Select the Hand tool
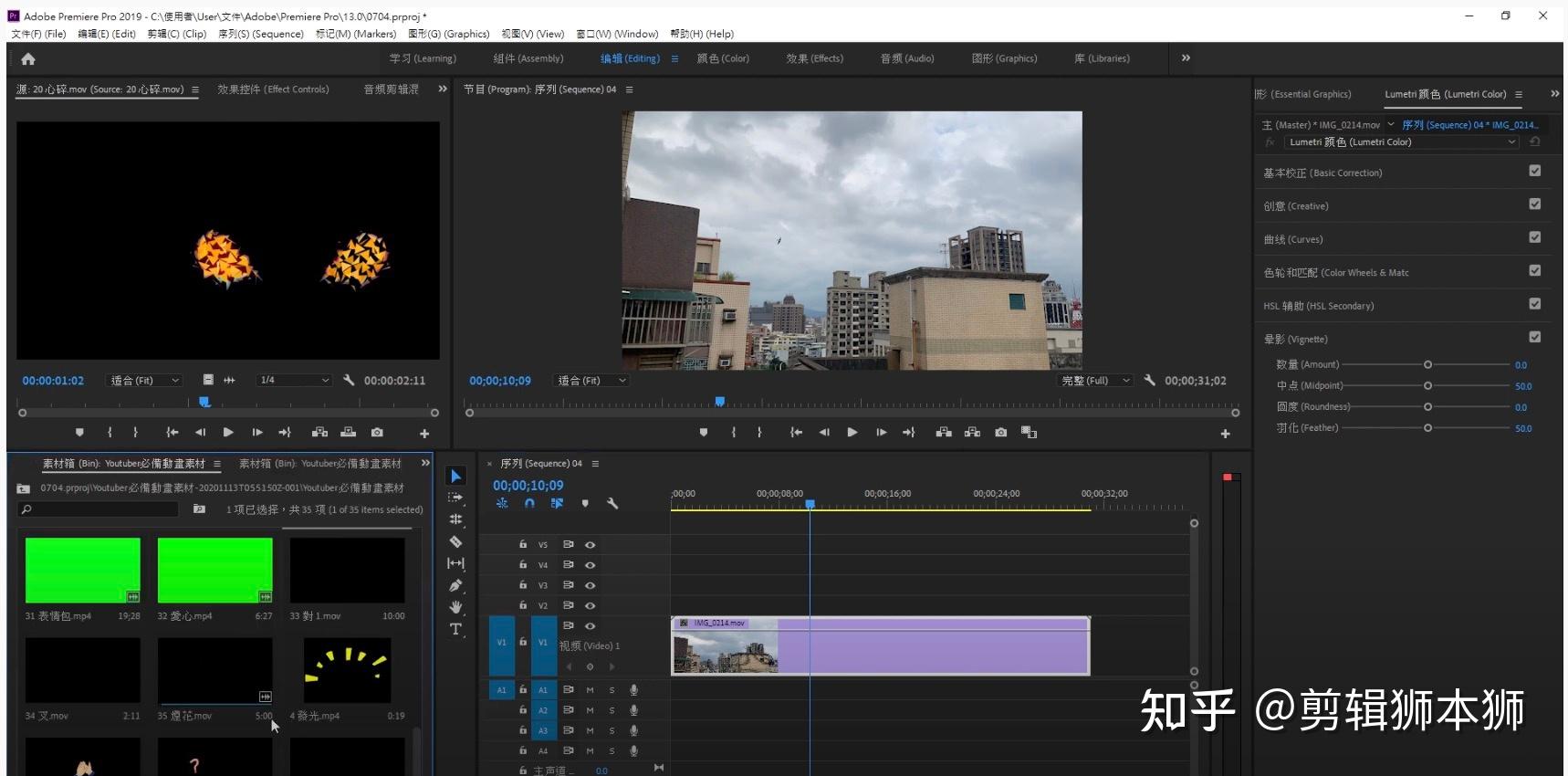The image size is (1568, 776). (455, 607)
